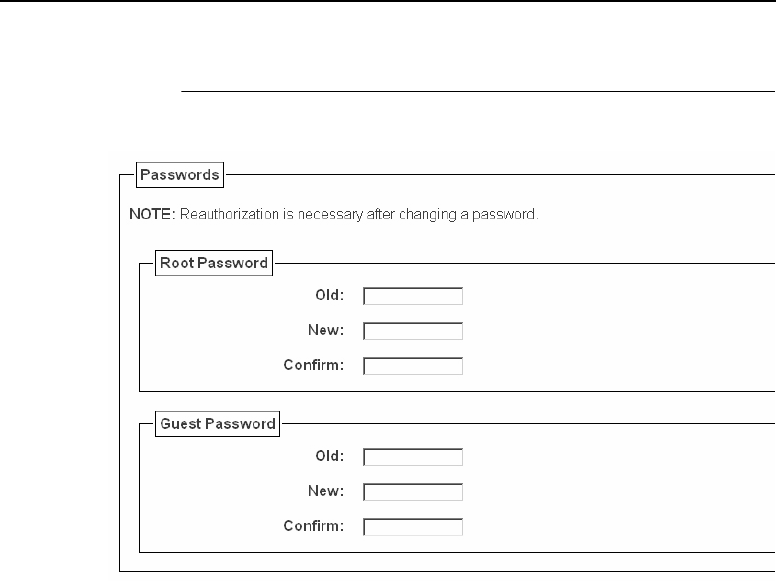Focus the Root Password New field
This screenshot has width=776, height=581.
413,331
